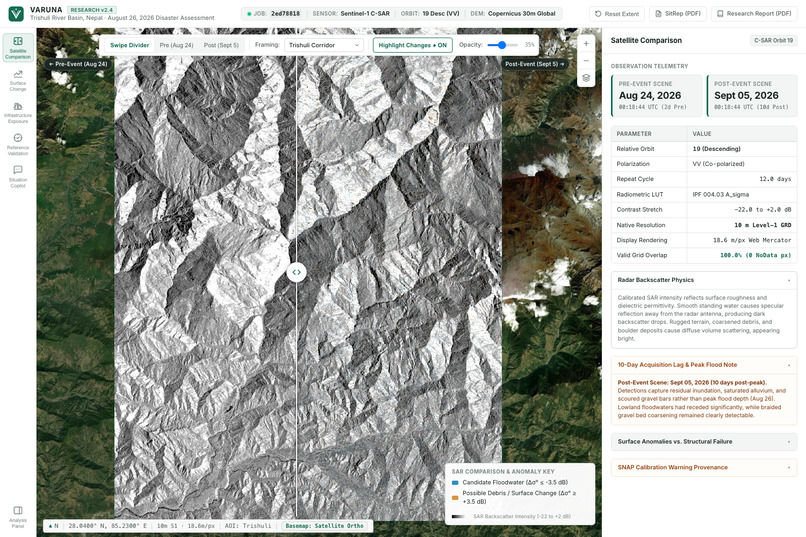Click the Relative Orbit value 19 (Descending)
Image resolution: width=806 pixels, height=537 pixels.
717,149
